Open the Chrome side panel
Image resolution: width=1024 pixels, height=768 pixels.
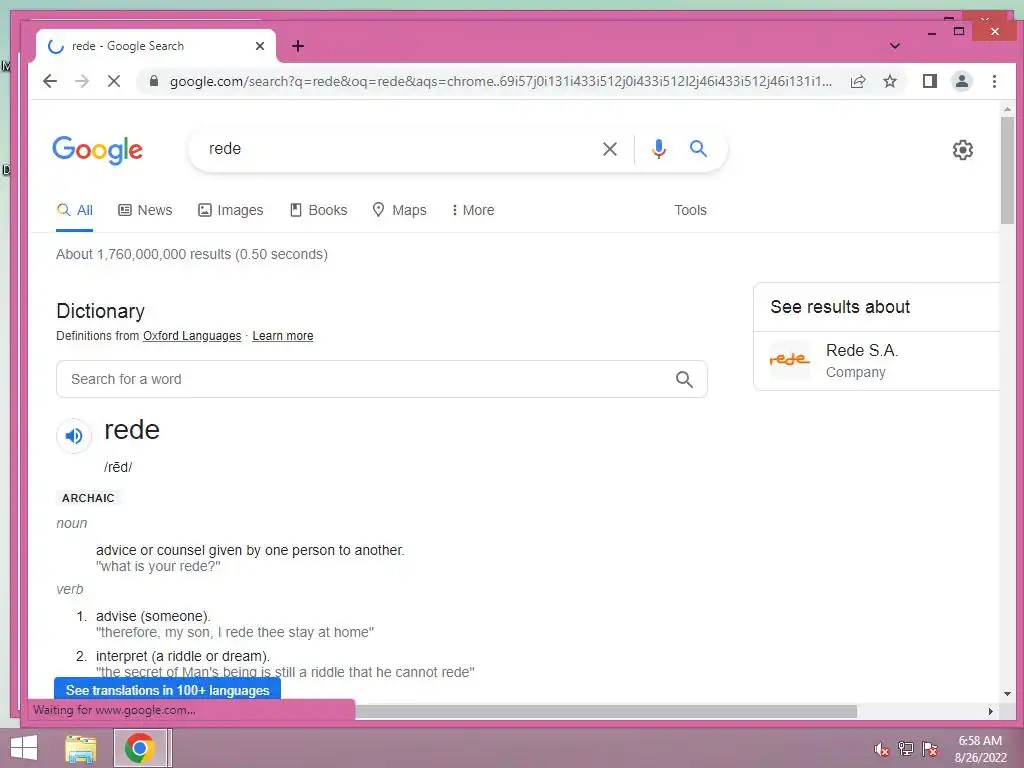click(x=929, y=81)
